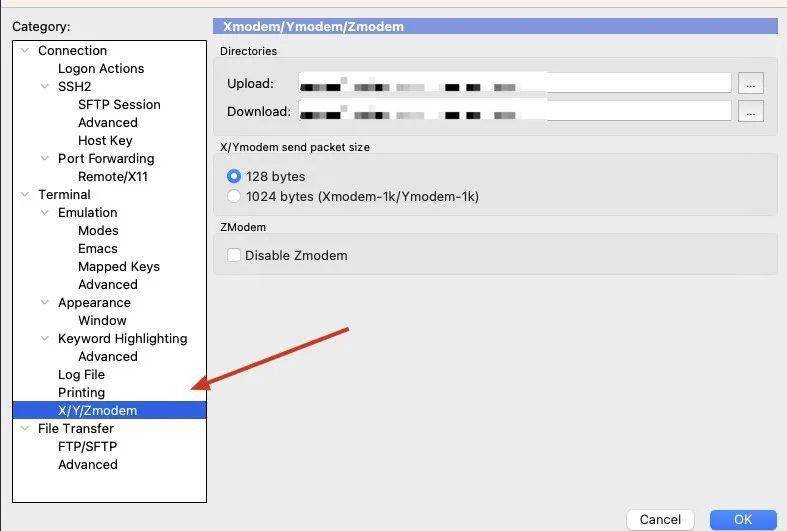Collapse the Terminal tree section
787x531 pixels.
[x=25, y=195]
